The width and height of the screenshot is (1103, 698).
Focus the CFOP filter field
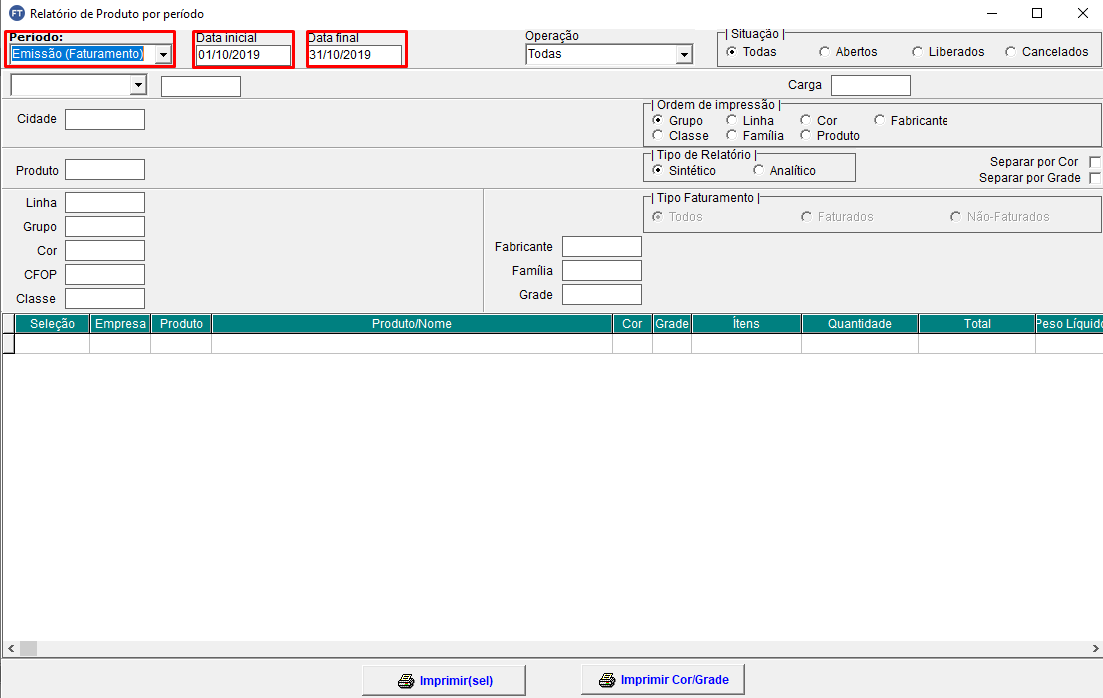pyautogui.click(x=105, y=274)
